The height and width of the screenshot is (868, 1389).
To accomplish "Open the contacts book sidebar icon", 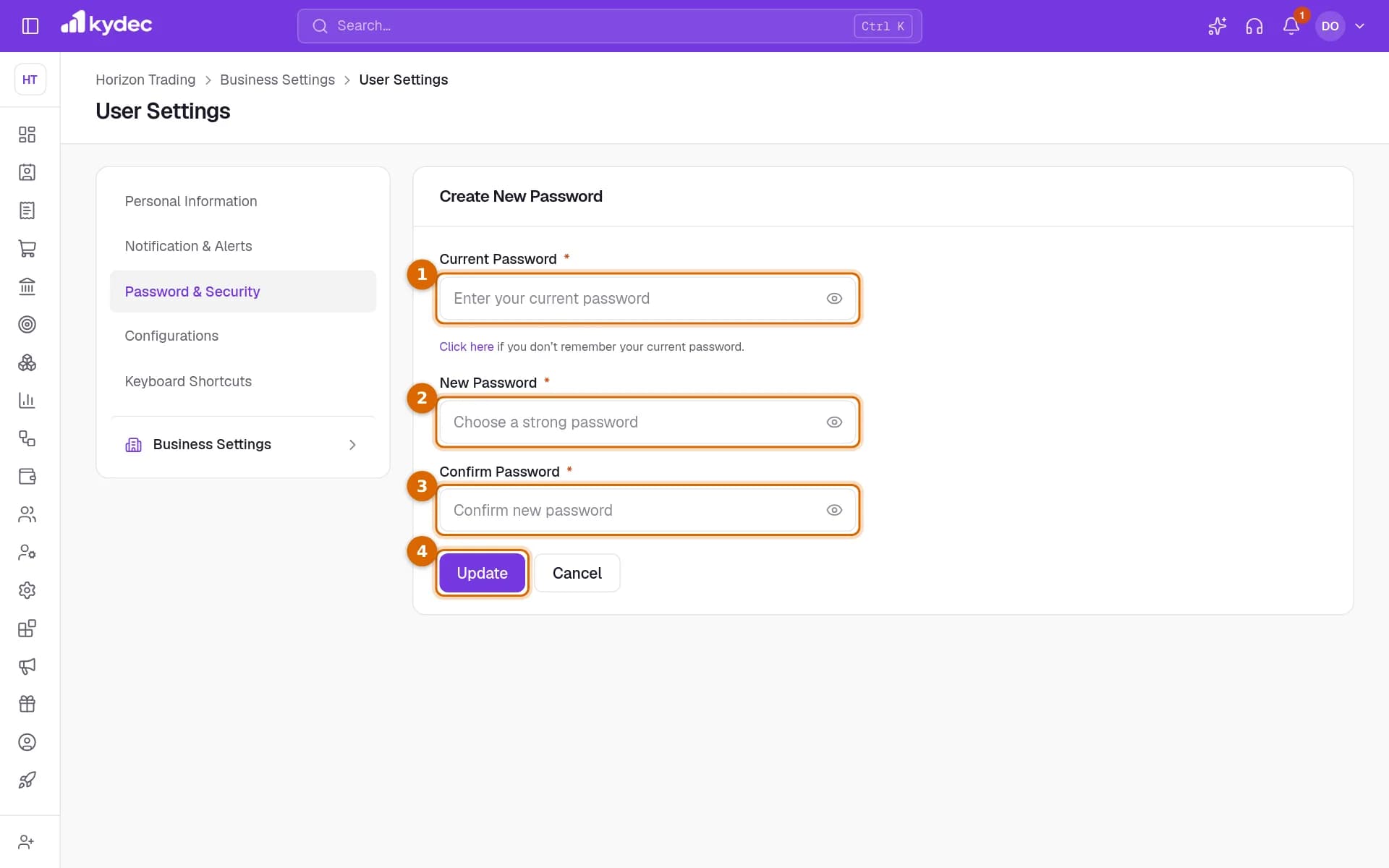I will click(x=27, y=172).
